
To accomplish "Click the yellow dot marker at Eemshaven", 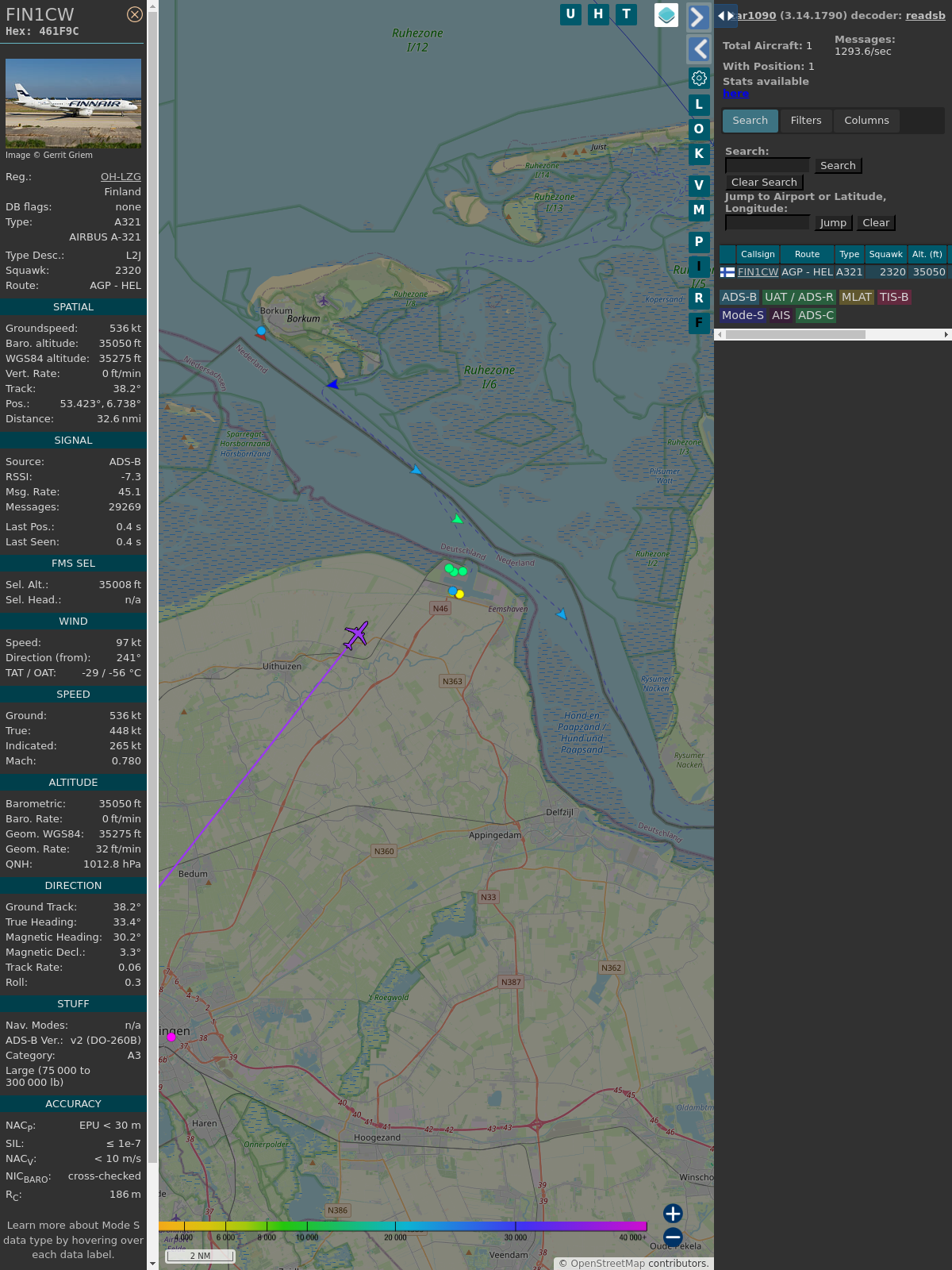I will (460, 595).
